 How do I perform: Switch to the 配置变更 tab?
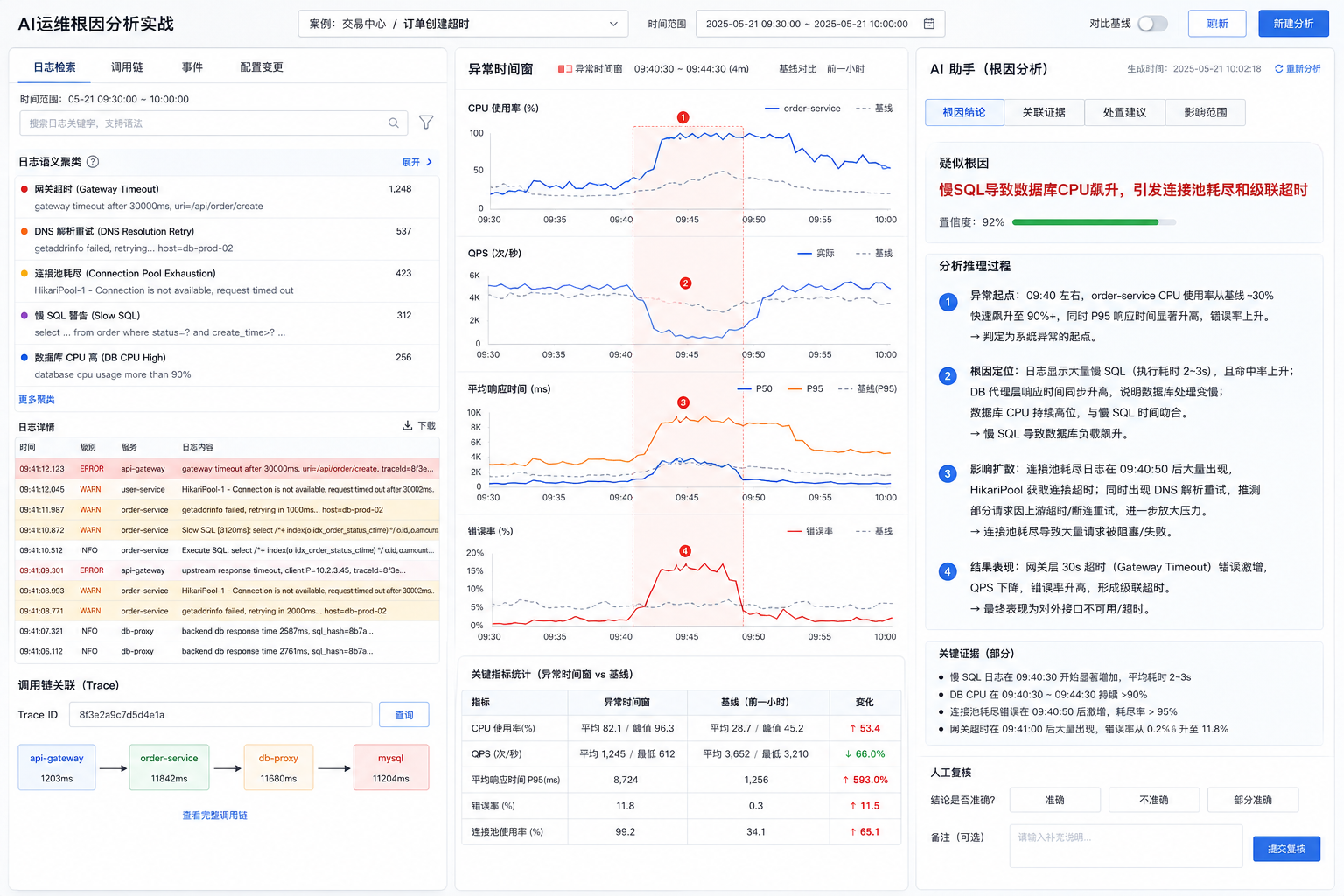pyautogui.click(x=262, y=67)
